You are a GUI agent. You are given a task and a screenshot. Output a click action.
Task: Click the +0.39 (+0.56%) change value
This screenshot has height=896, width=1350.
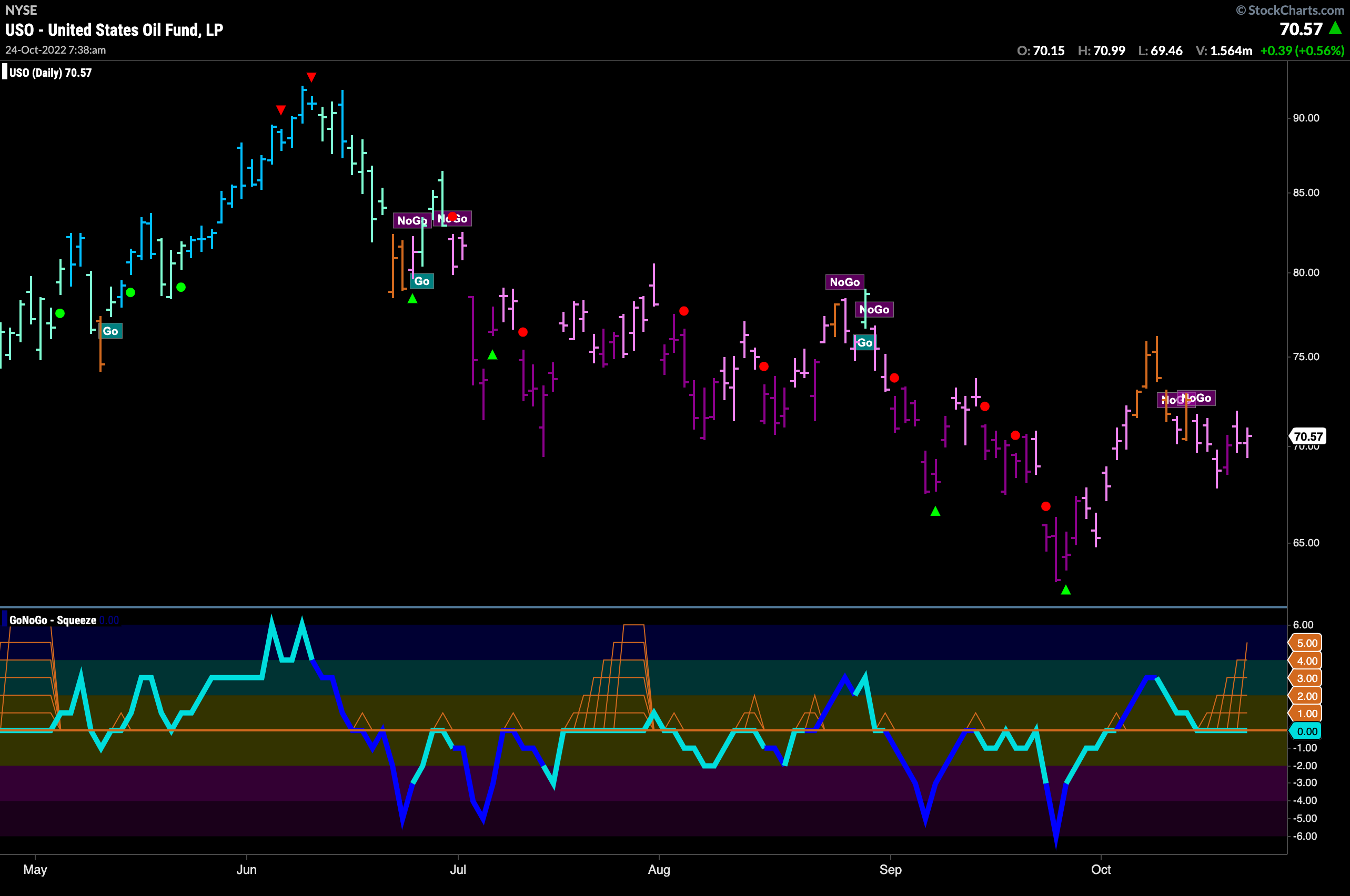(x=1302, y=51)
